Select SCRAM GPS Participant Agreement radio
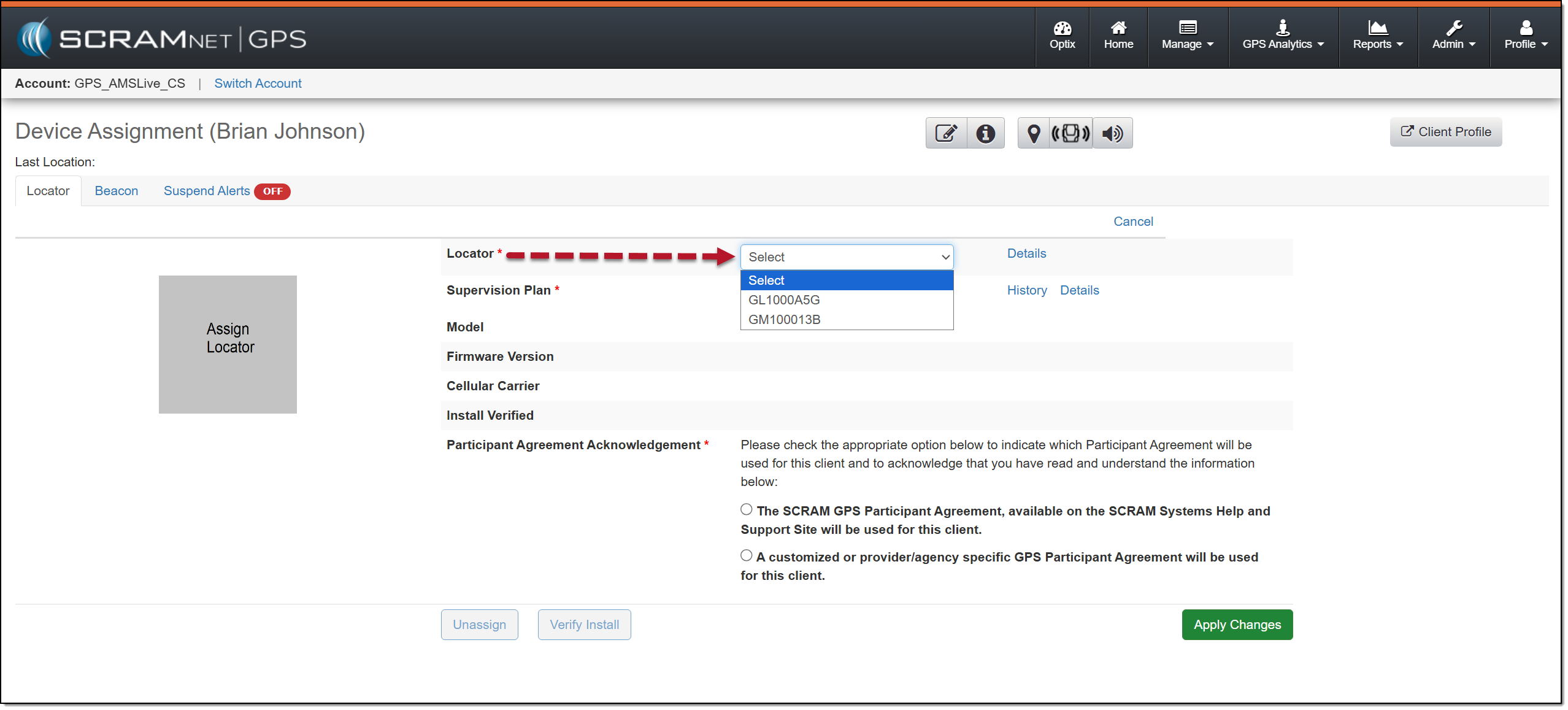This screenshot has width=1568, height=710. coord(746,509)
